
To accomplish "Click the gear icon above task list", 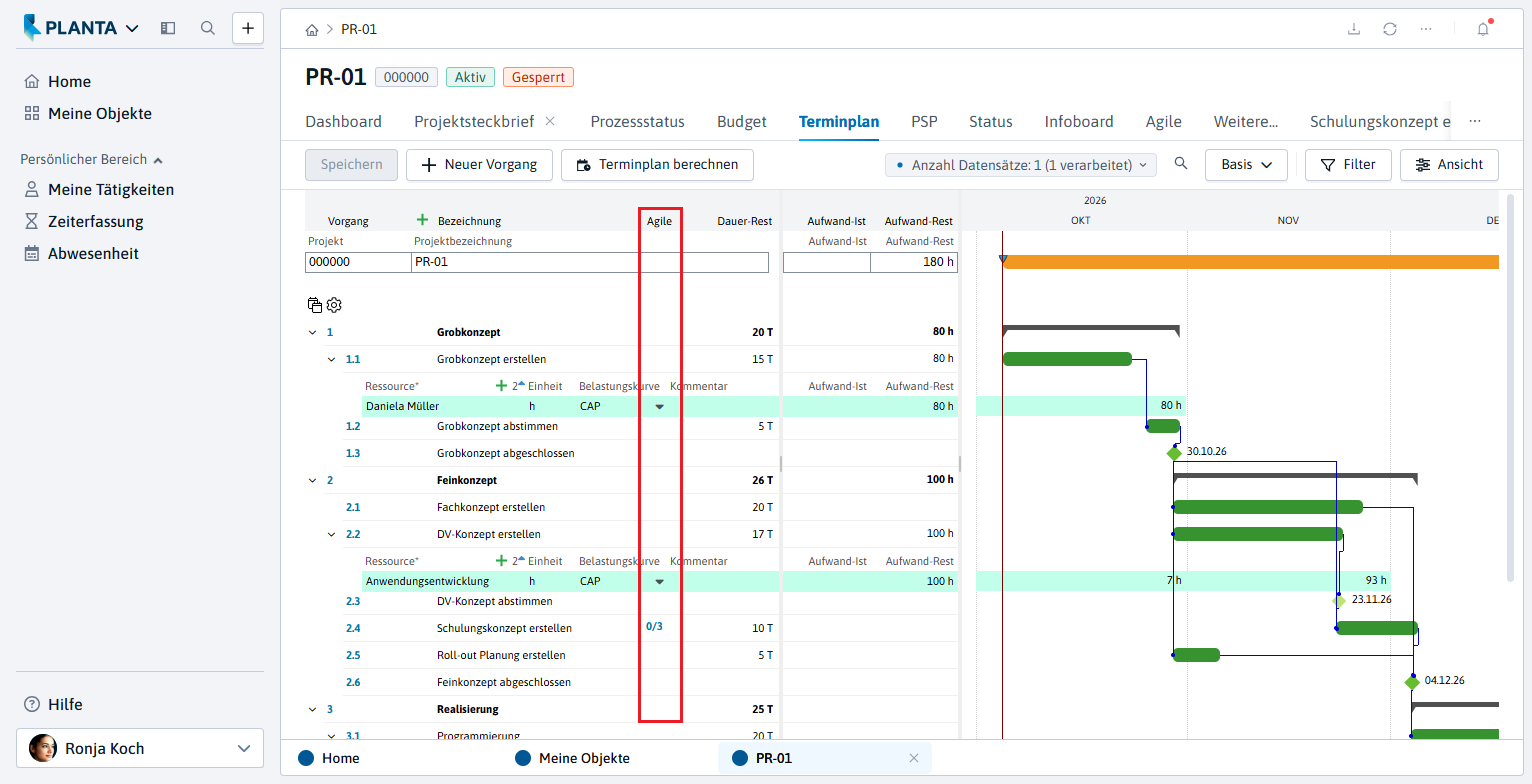I will pos(334,305).
